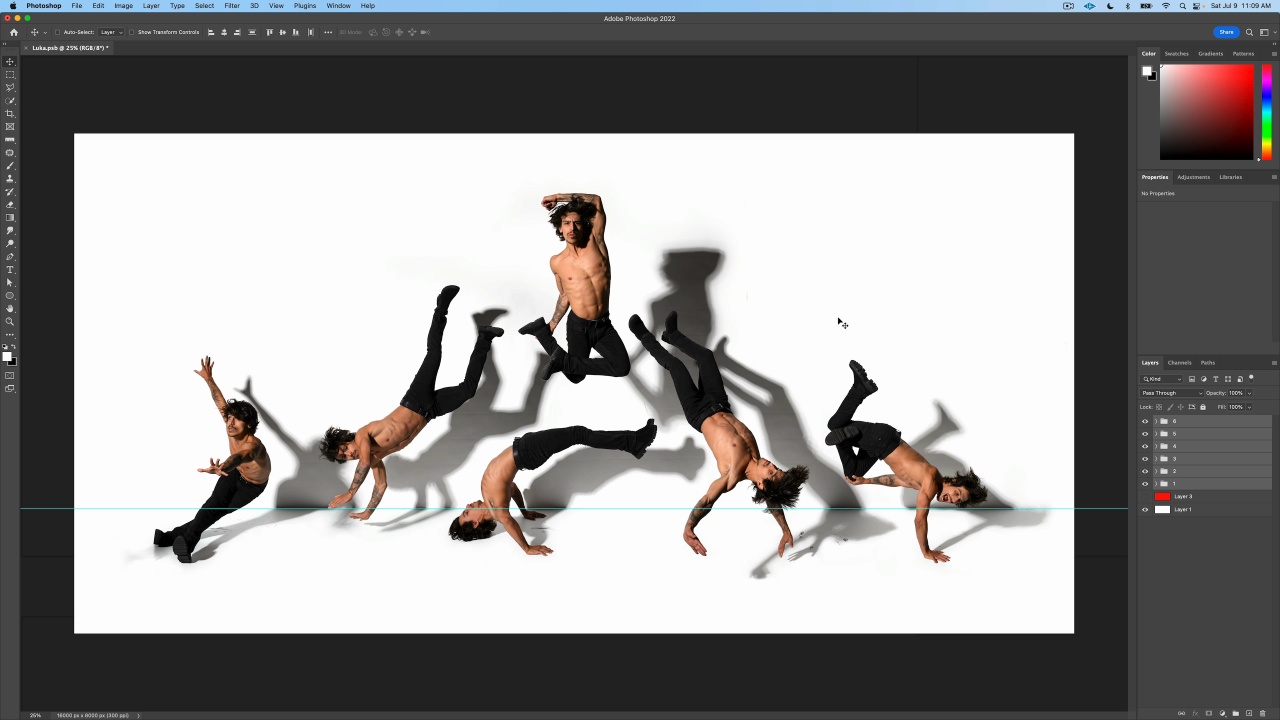Expand layer group 1
This screenshot has width=1280, height=720.
[x=1156, y=484]
